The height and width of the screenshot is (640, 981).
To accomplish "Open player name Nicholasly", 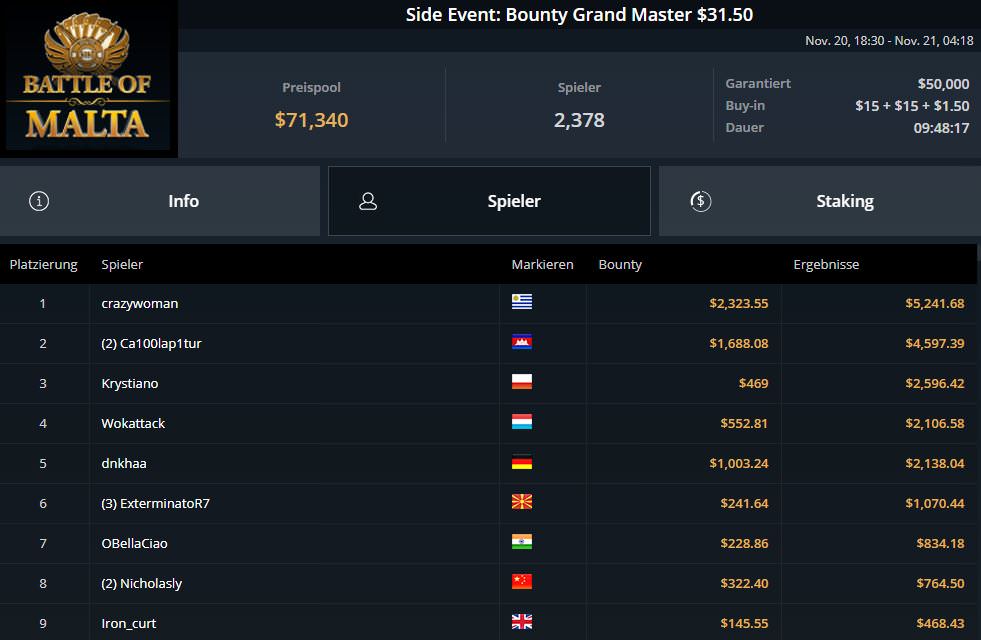I will click(150, 583).
